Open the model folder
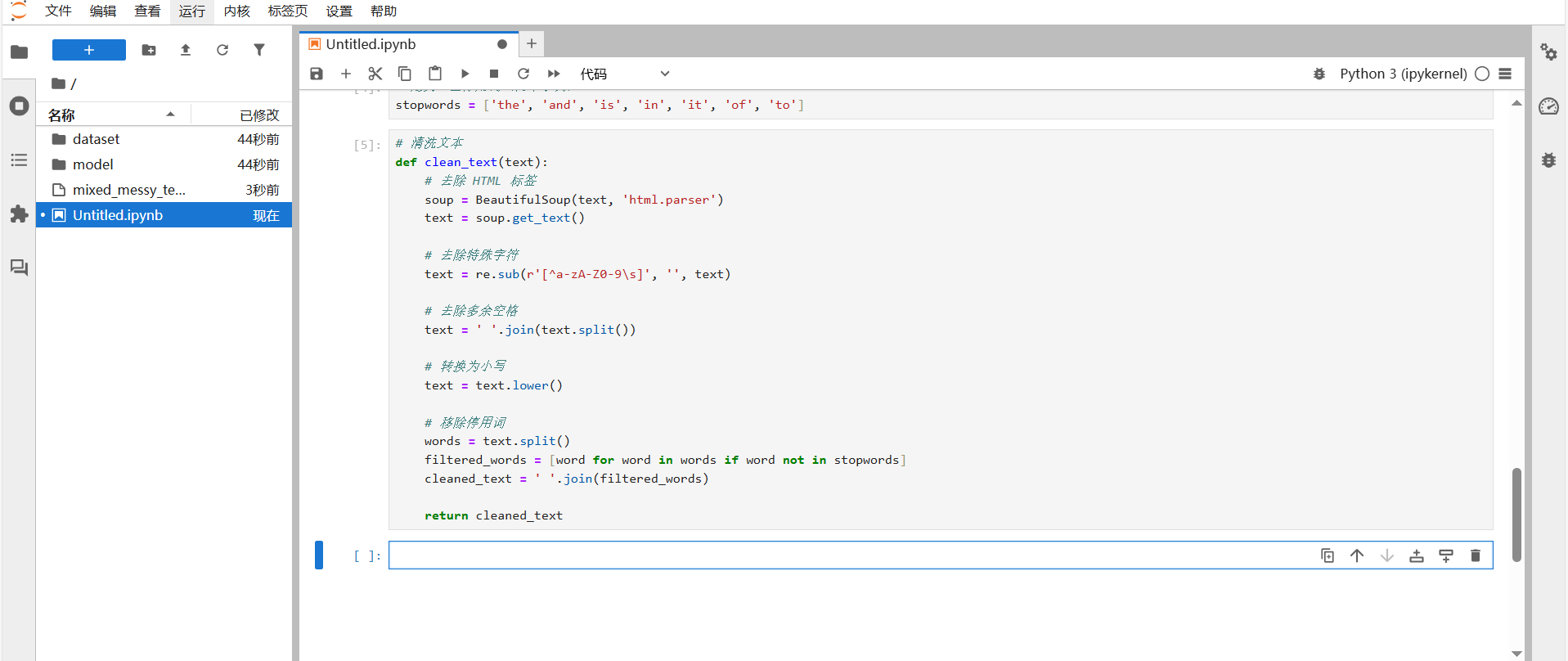This screenshot has height=661, width=1568. pyautogui.click(x=164, y=164)
